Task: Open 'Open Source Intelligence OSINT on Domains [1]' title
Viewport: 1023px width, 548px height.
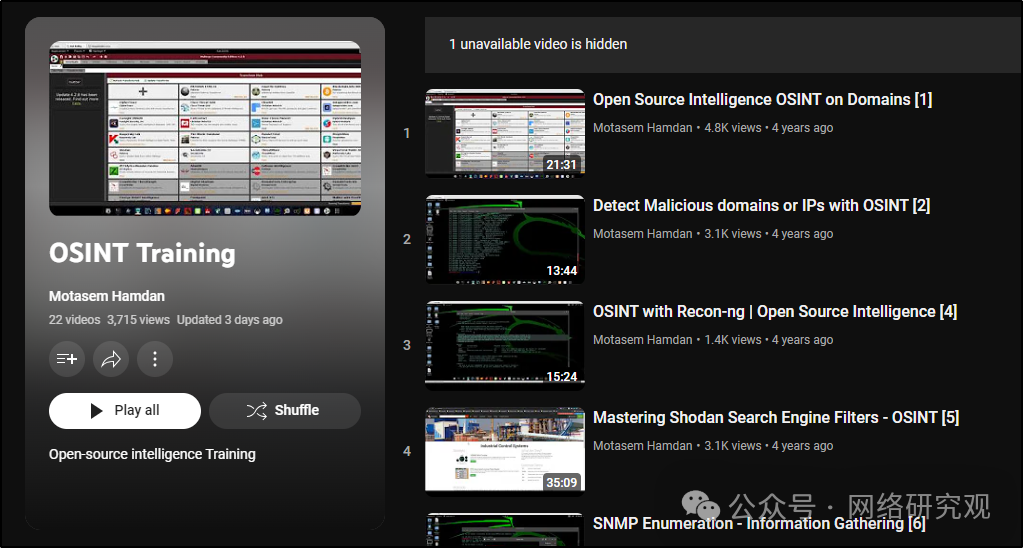Action: point(763,100)
